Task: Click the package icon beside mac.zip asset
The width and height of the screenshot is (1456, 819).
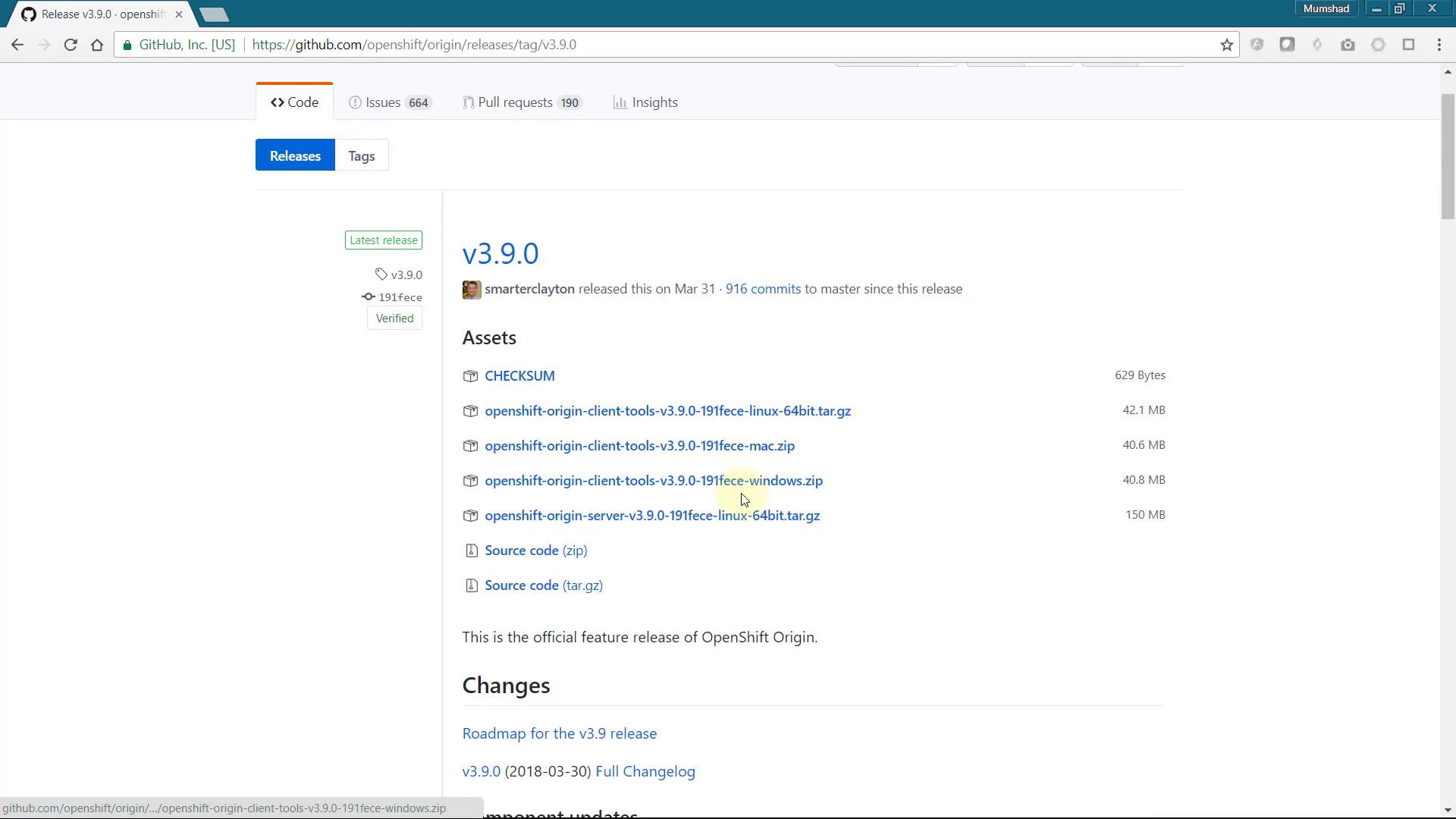Action: pyautogui.click(x=470, y=446)
